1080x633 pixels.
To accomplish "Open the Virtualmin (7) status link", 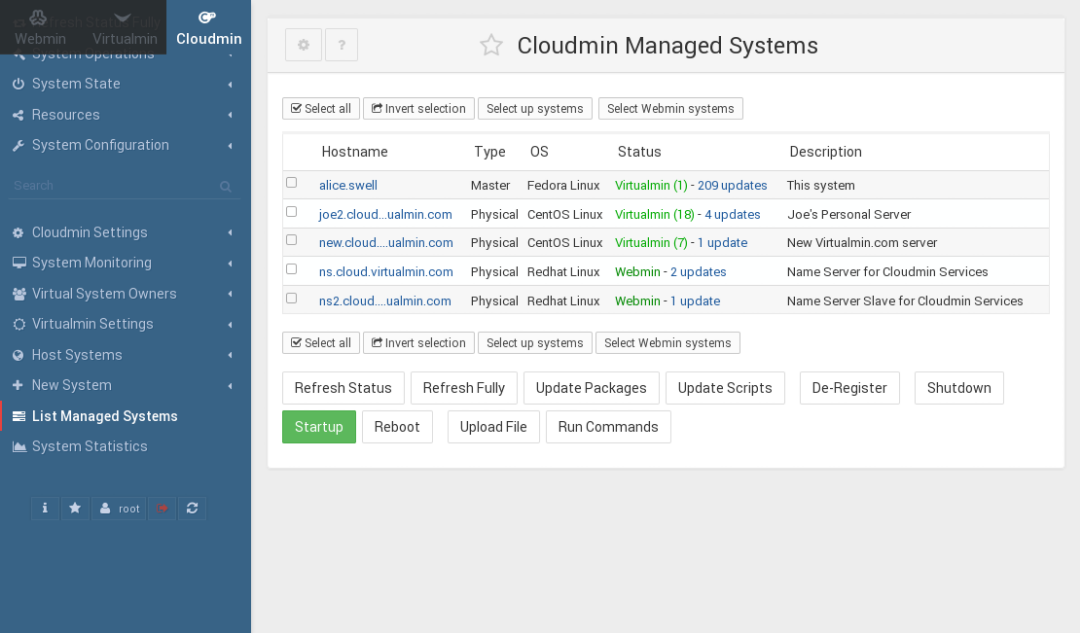I will [x=651, y=242].
